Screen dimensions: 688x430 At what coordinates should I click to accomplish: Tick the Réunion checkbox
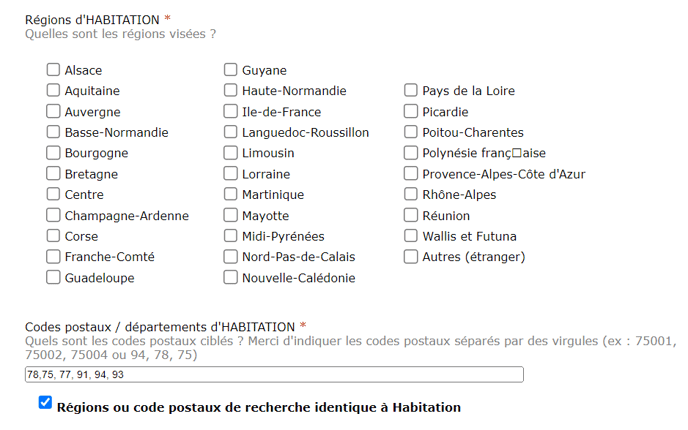coord(411,216)
